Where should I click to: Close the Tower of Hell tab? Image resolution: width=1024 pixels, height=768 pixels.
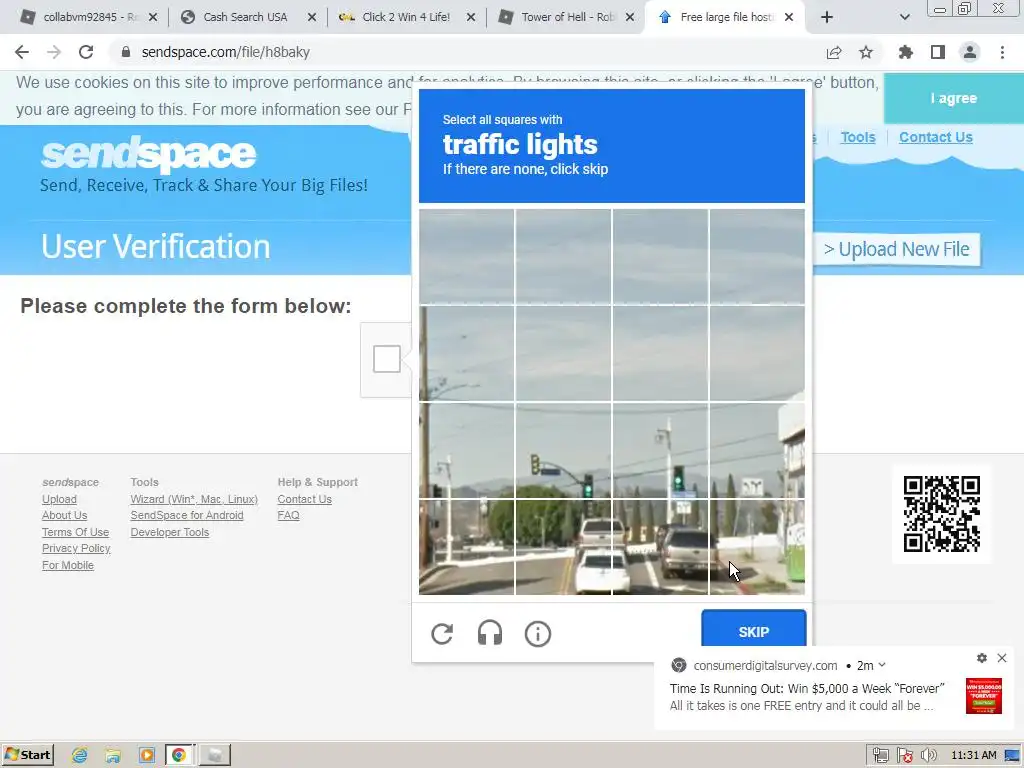[630, 17]
